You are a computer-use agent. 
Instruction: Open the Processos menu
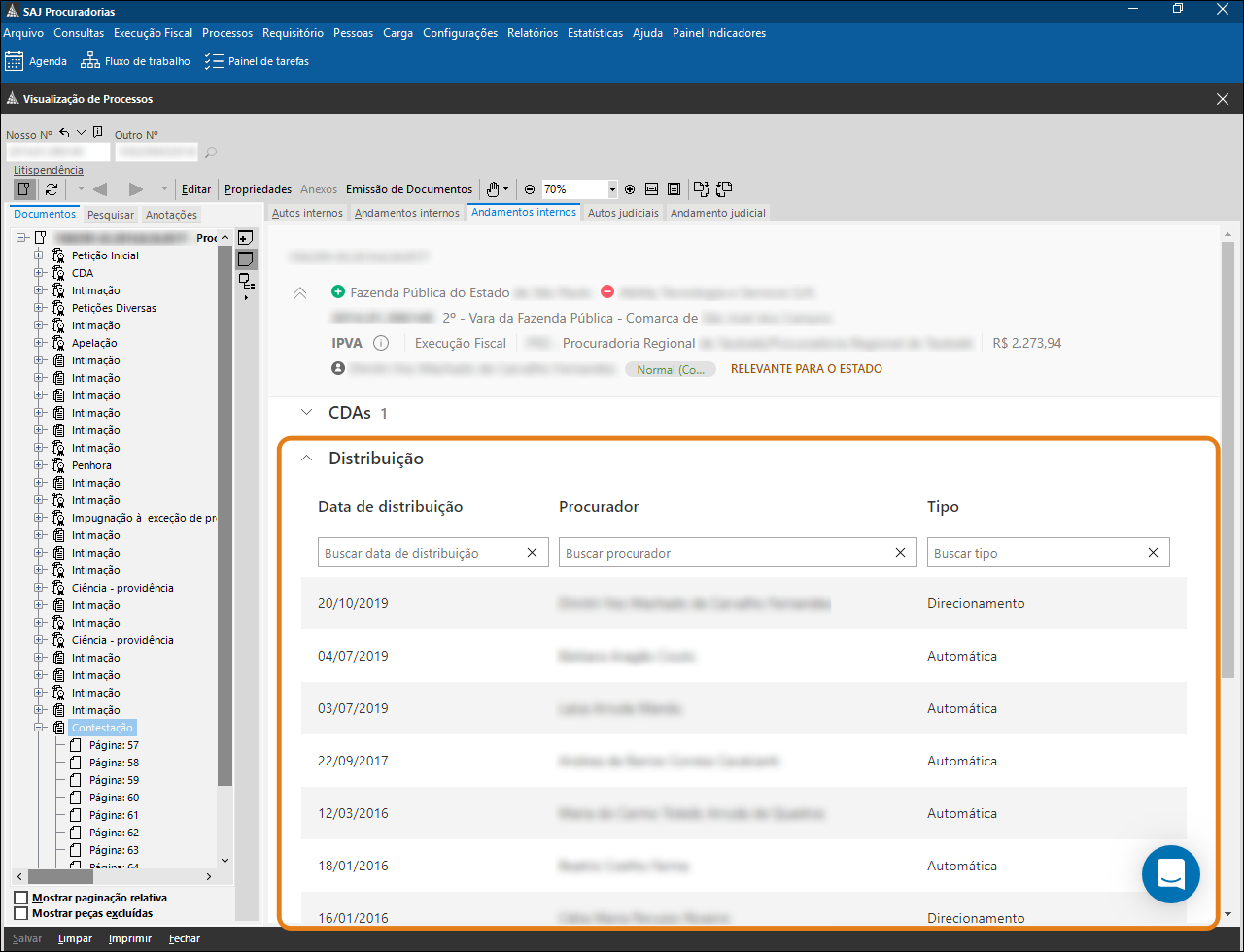click(x=227, y=33)
